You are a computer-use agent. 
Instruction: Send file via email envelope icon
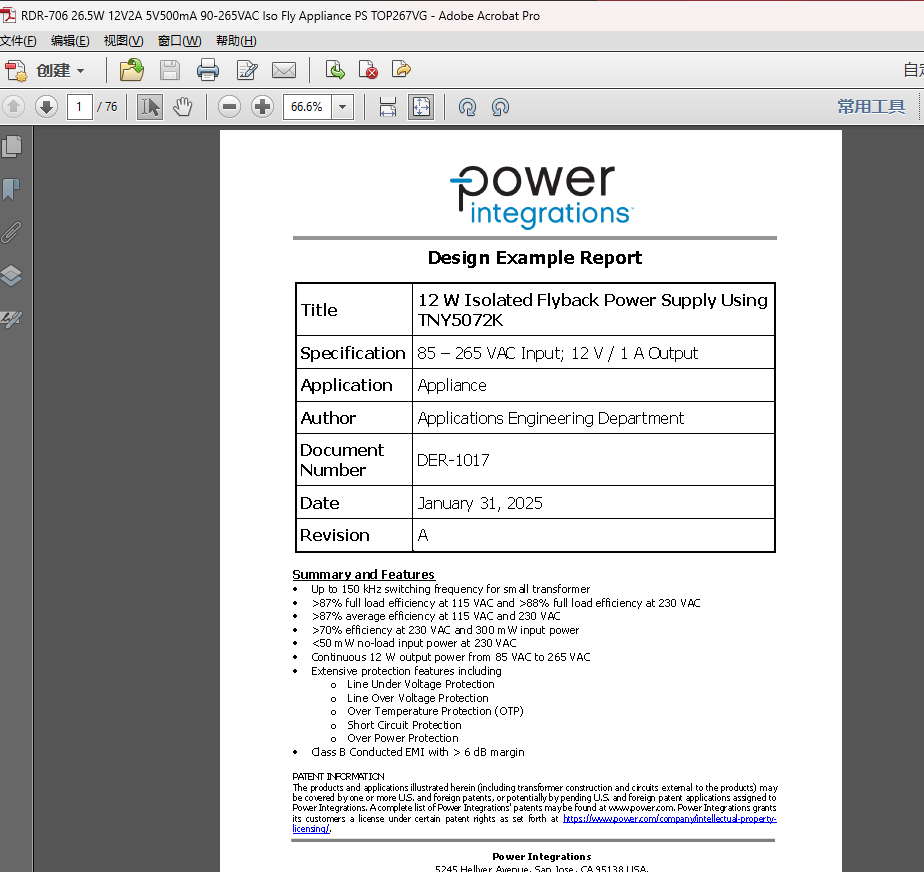(x=284, y=70)
